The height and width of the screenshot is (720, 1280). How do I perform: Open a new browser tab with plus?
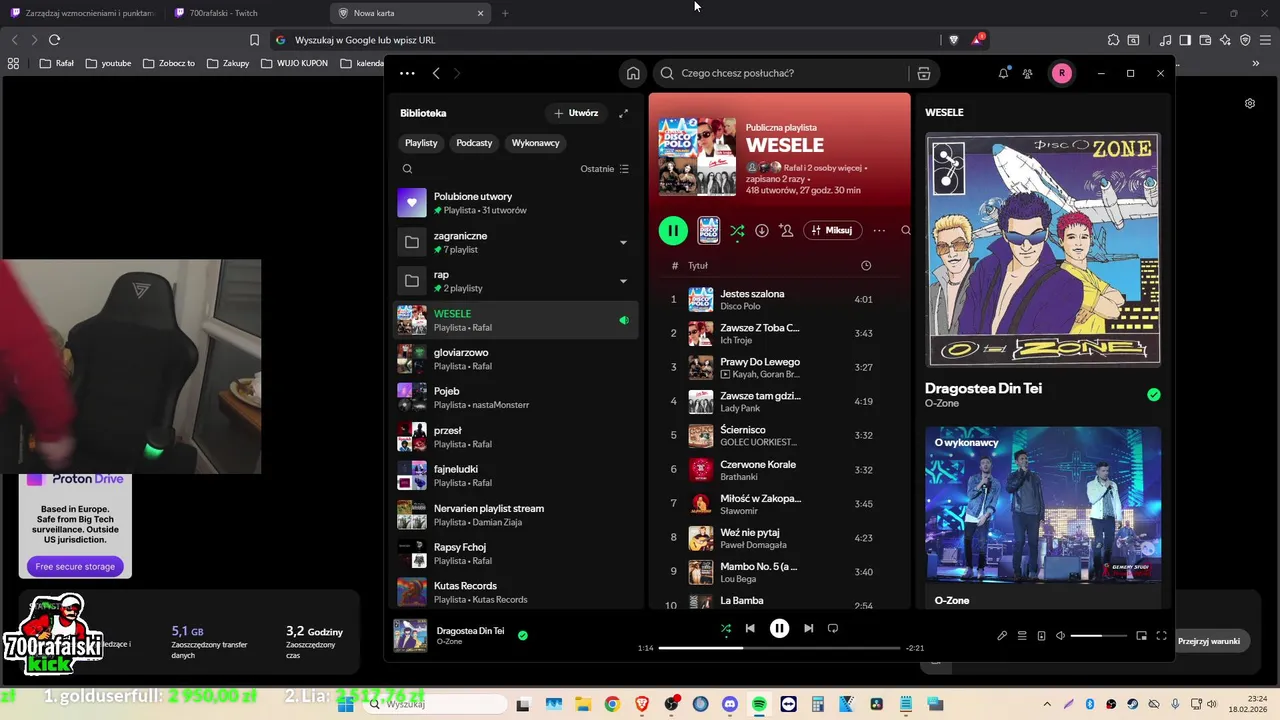pyautogui.click(x=505, y=13)
